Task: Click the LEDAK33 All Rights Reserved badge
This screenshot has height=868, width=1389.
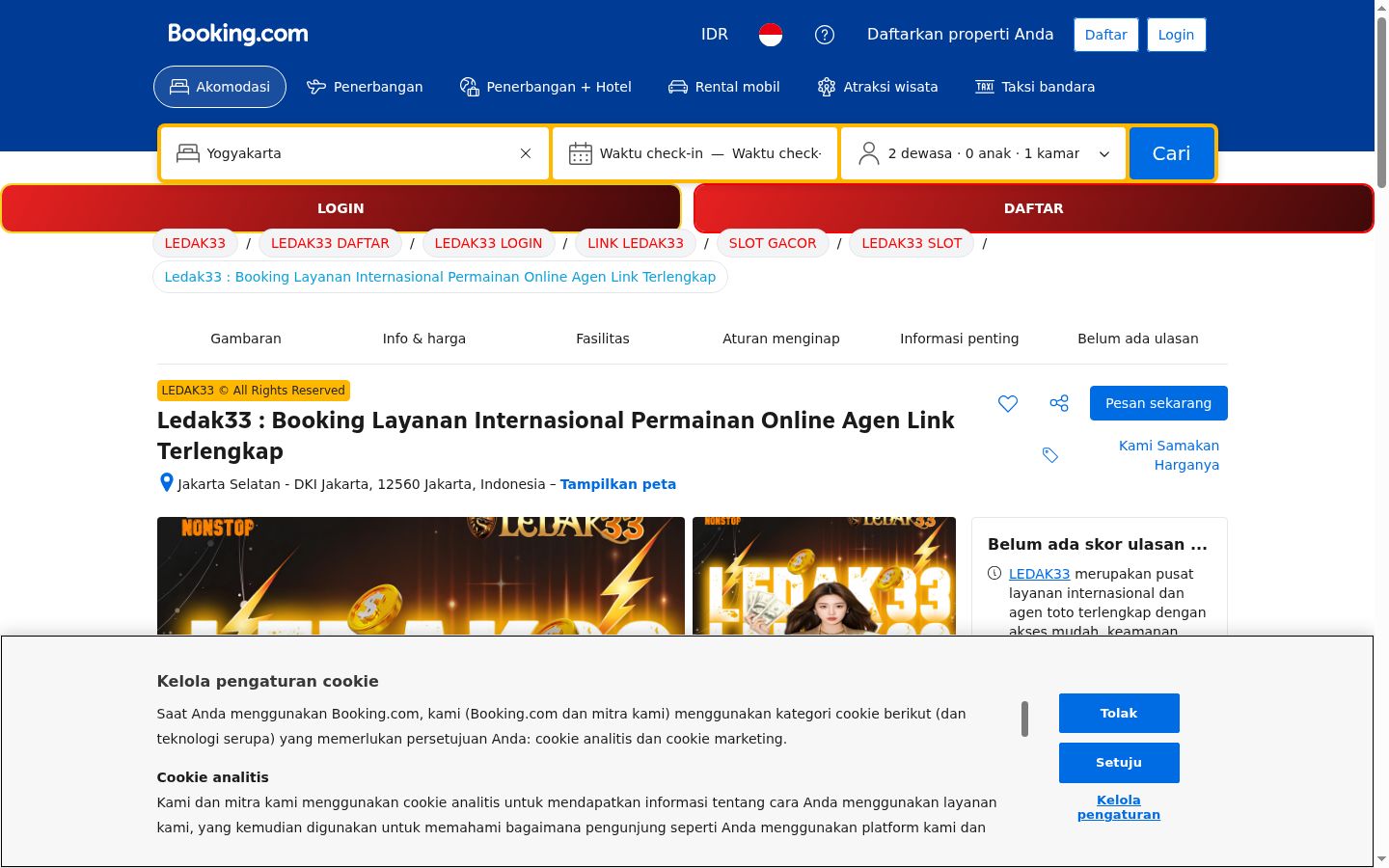Action: tap(254, 391)
